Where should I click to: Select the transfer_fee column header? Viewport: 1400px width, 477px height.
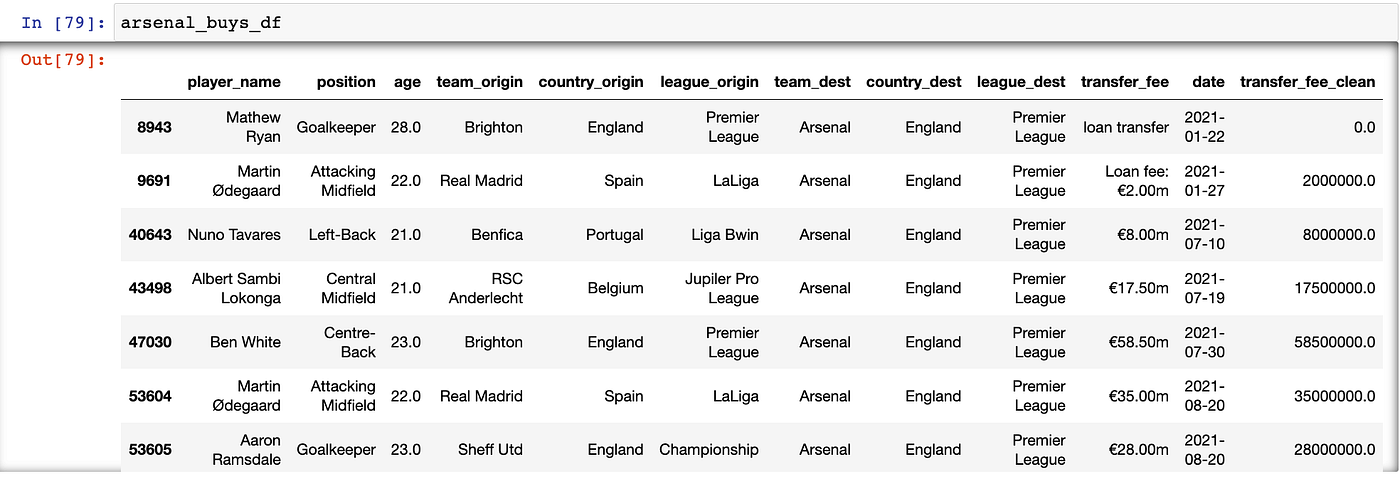click(x=1124, y=82)
